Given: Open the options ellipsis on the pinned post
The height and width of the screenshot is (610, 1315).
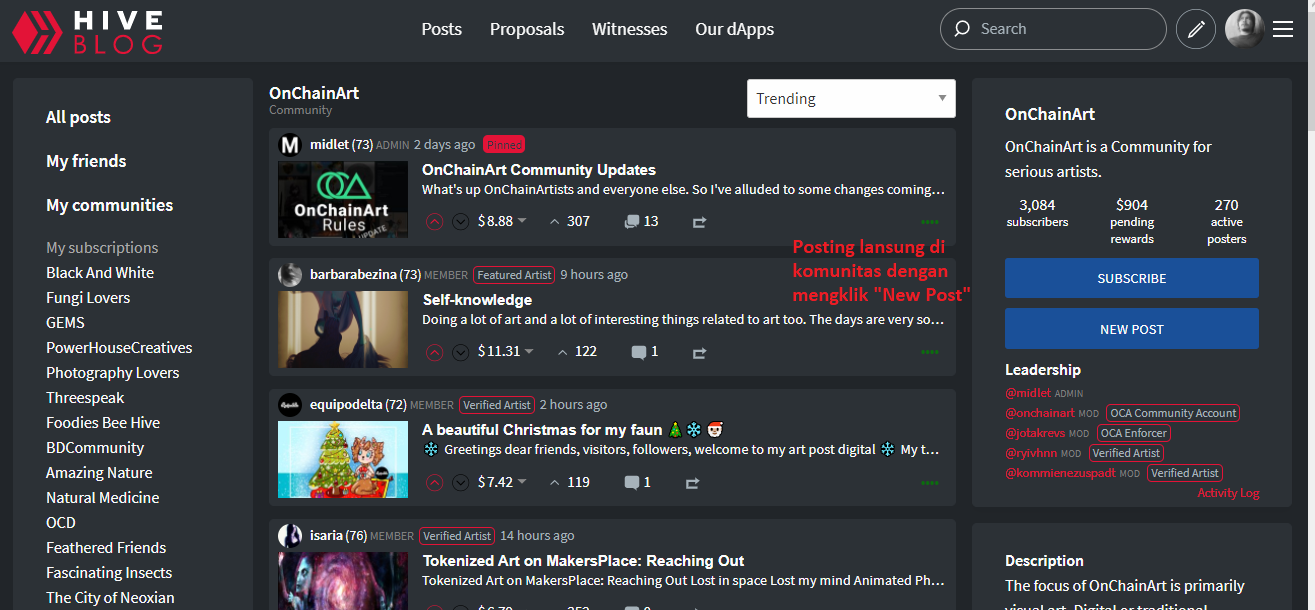Looking at the screenshot, I should tap(929, 221).
